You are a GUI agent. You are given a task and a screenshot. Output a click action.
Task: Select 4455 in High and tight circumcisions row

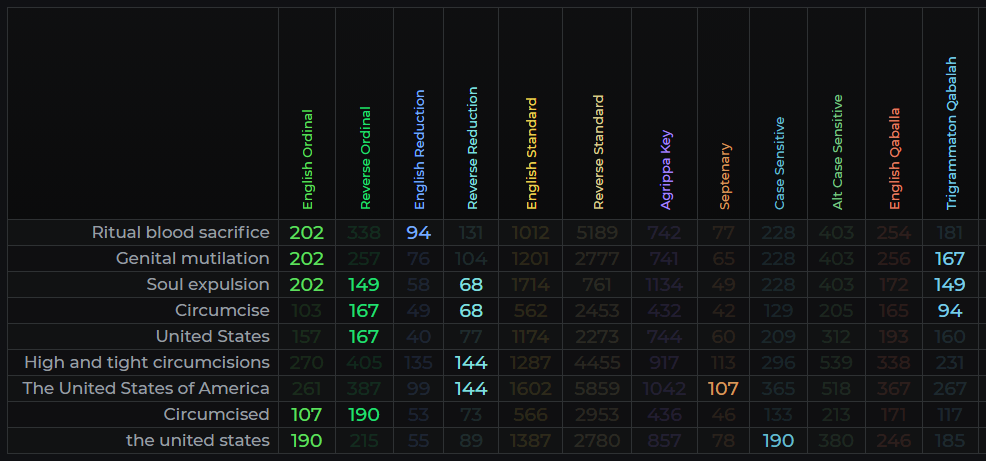tap(597, 363)
